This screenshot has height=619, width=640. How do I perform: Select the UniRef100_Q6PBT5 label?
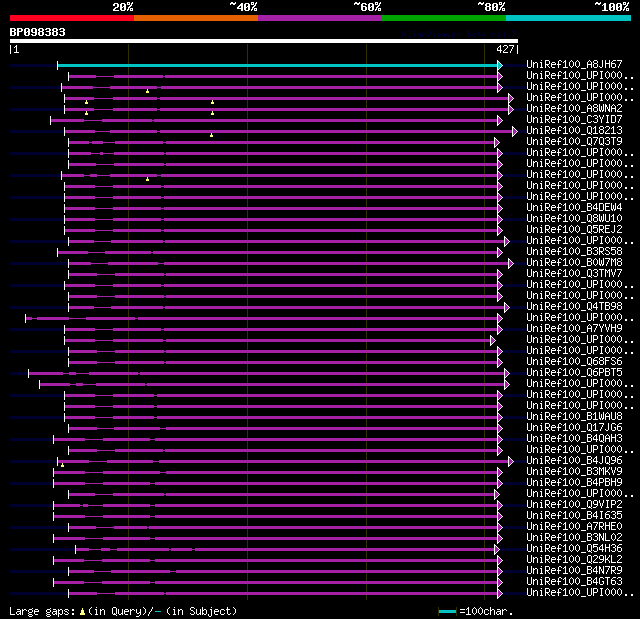point(574,373)
